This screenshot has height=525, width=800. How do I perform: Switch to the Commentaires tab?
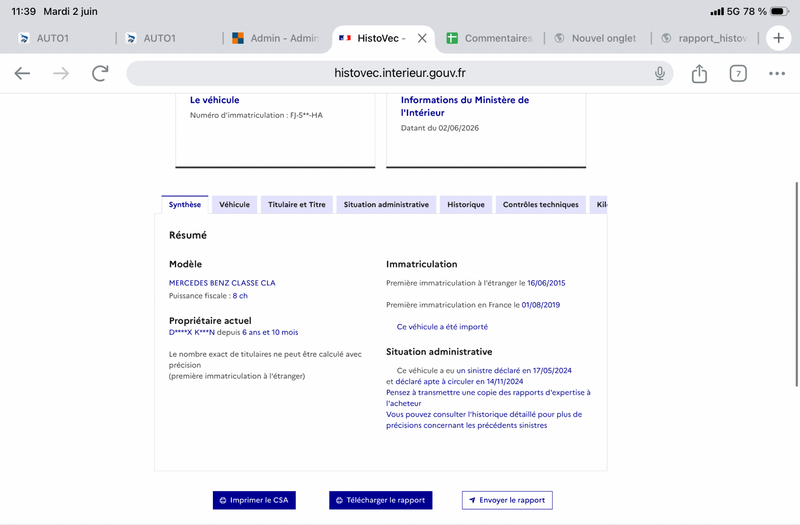click(489, 38)
